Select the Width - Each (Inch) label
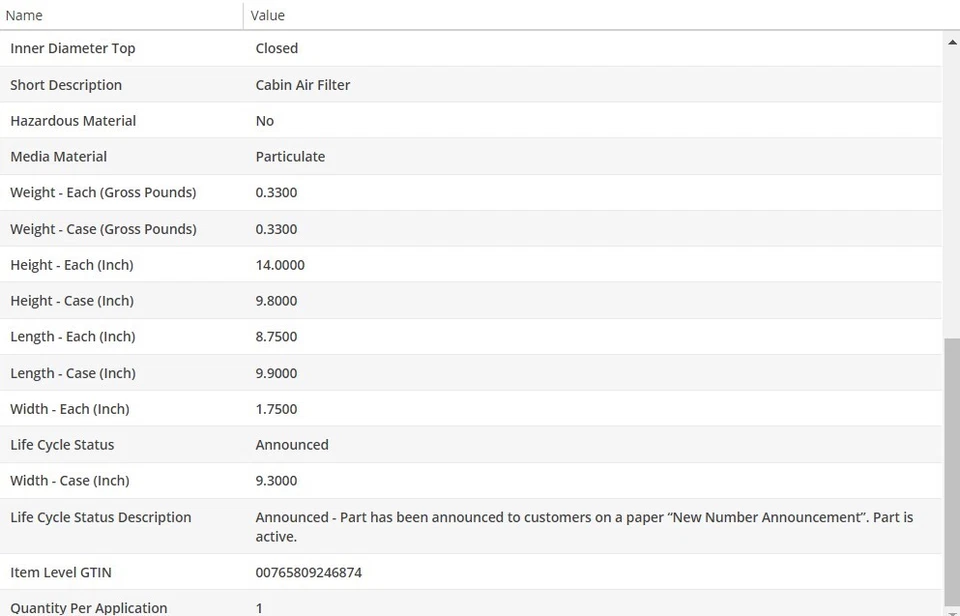The width and height of the screenshot is (960, 616). click(x=70, y=409)
